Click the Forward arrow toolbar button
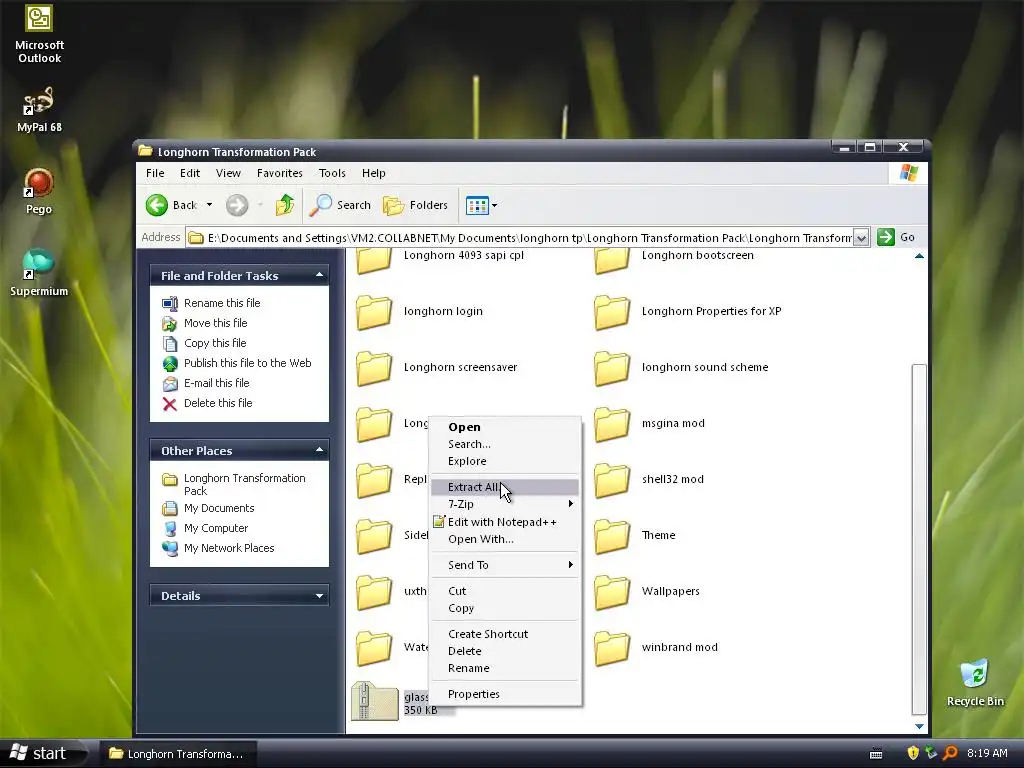 237,205
